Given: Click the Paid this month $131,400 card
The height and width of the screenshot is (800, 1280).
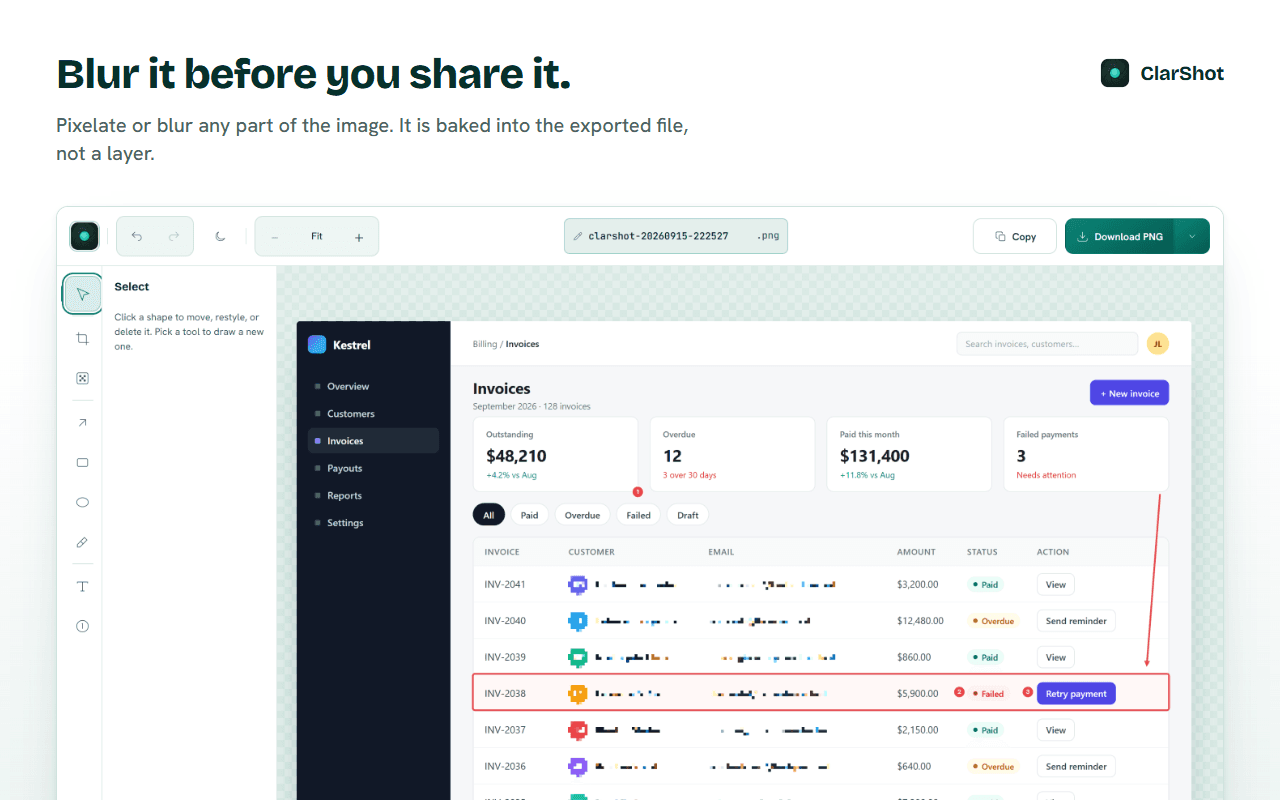Looking at the screenshot, I should 909,454.
